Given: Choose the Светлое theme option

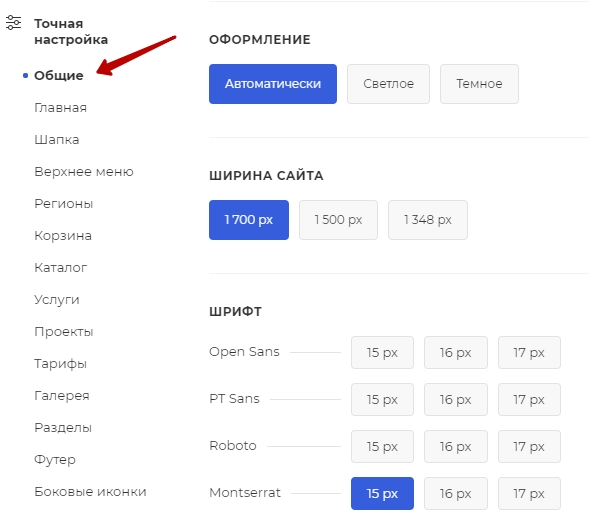Looking at the screenshot, I should click(x=388, y=84).
